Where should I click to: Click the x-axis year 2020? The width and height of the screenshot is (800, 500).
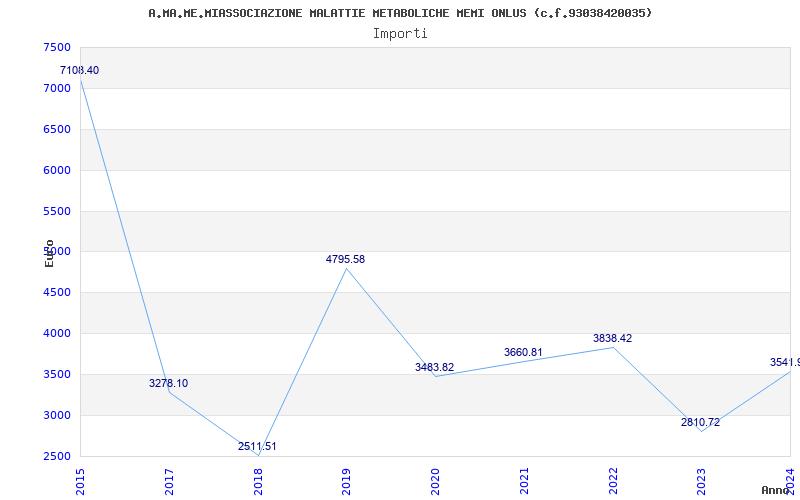click(x=435, y=481)
